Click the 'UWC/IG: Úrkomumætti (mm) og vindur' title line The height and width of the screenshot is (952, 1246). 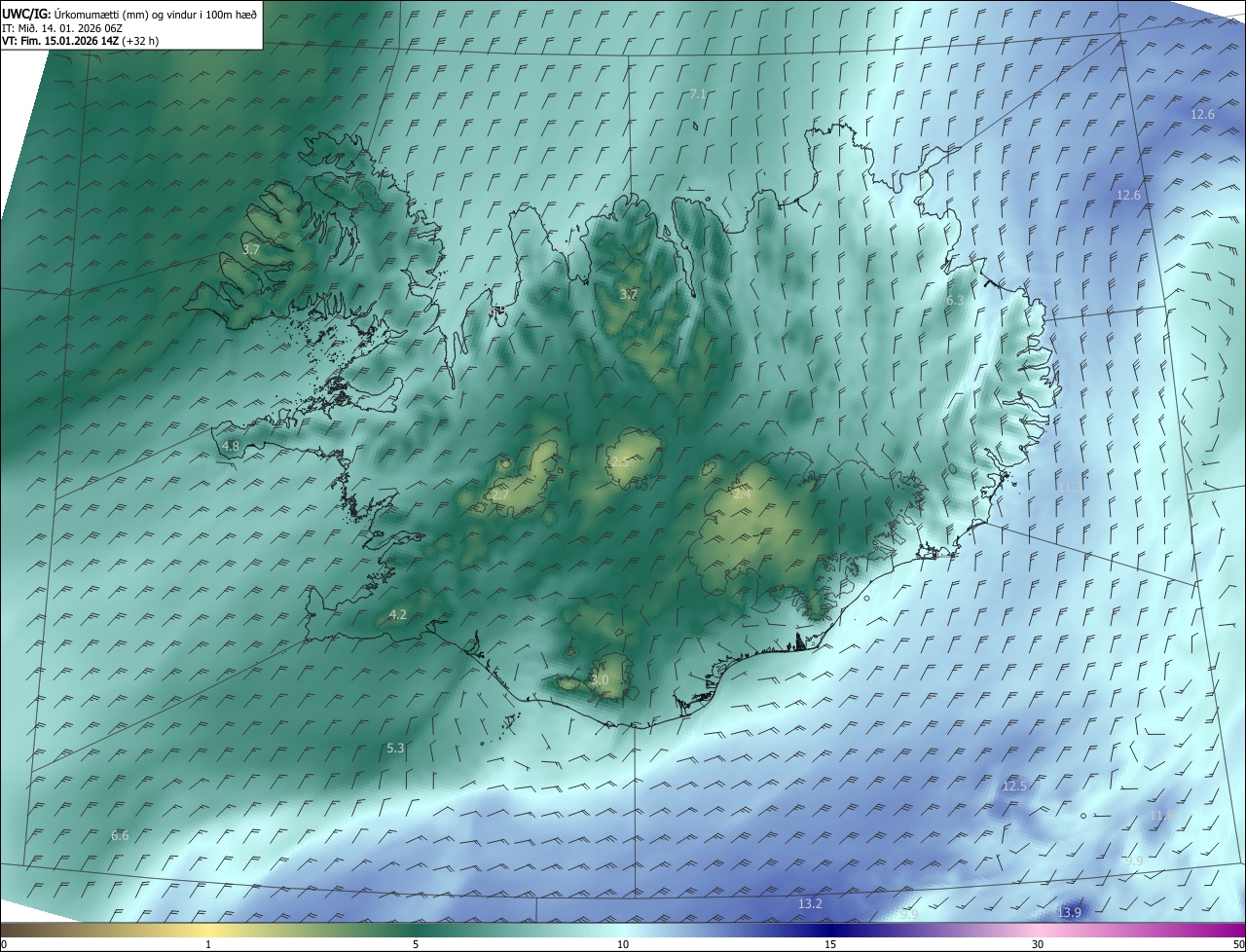(x=129, y=13)
